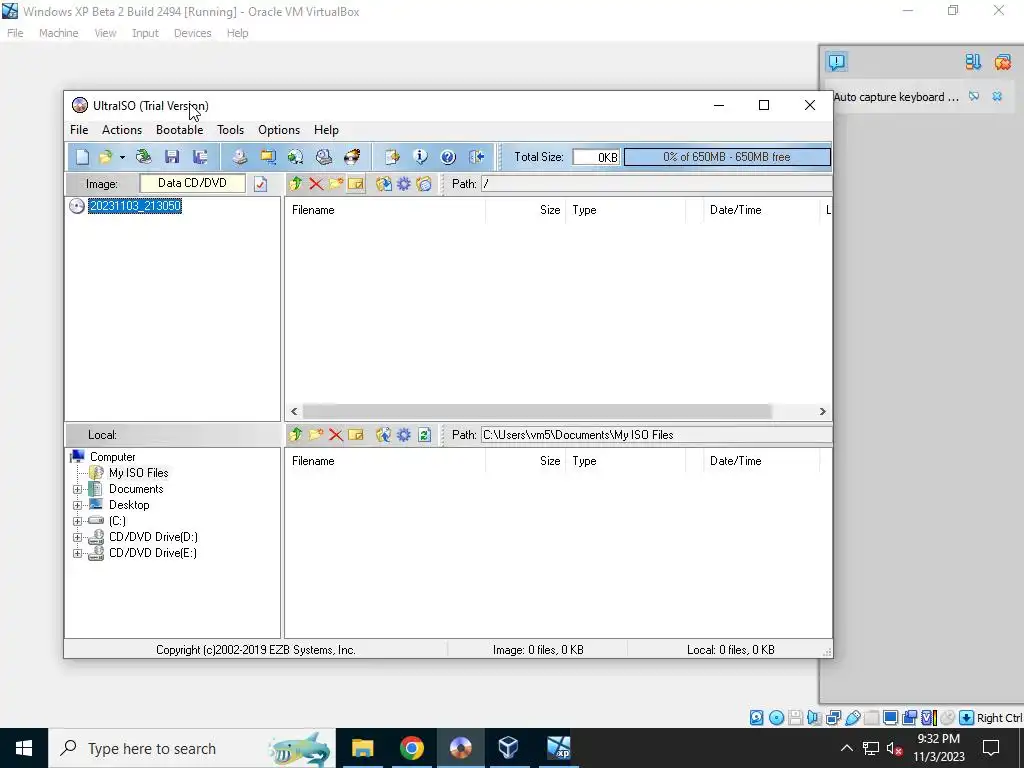This screenshot has height=768, width=1024.
Task: Toggle the boot info checkmark icon beside Data CD/DVD
Action: tap(261, 184)
